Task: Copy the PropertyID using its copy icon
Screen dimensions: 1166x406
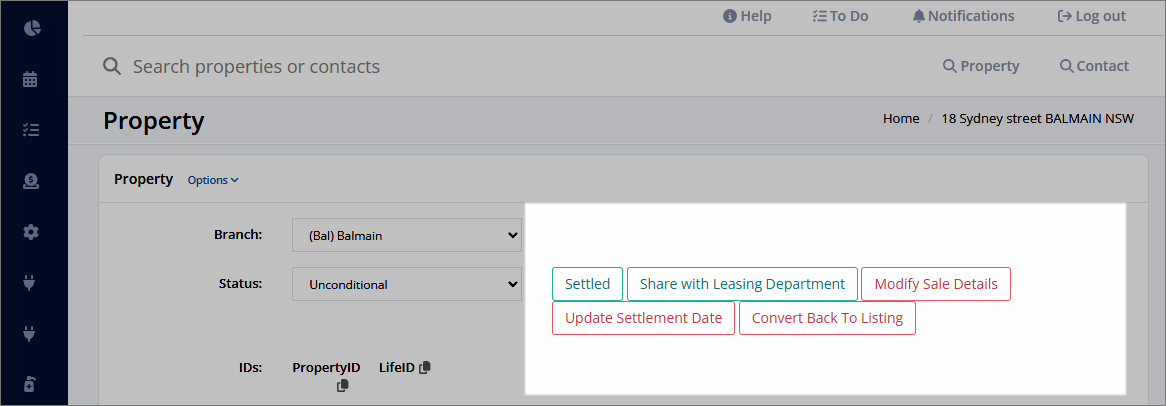Action: [343, 386]
